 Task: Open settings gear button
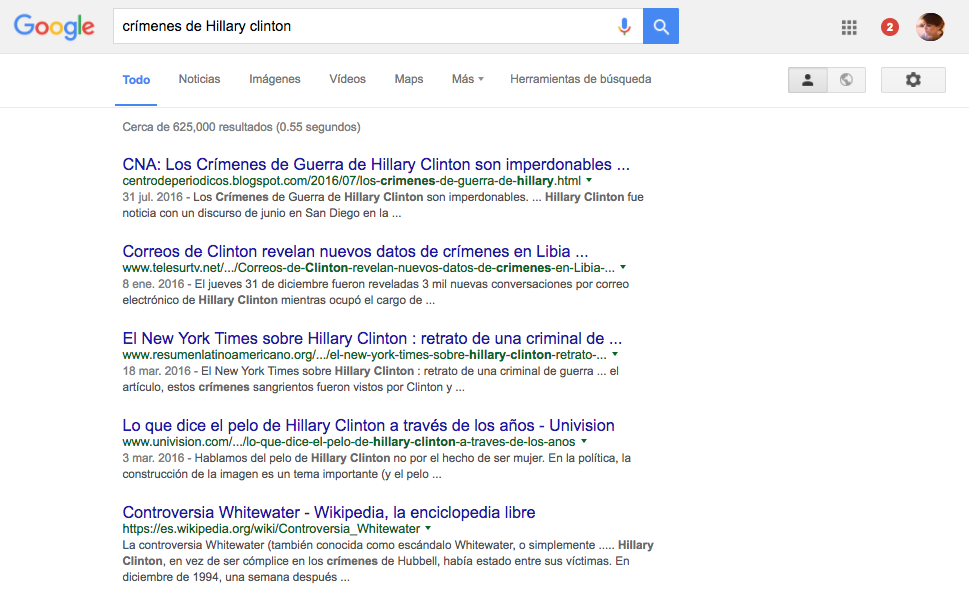tap(913, 80)
